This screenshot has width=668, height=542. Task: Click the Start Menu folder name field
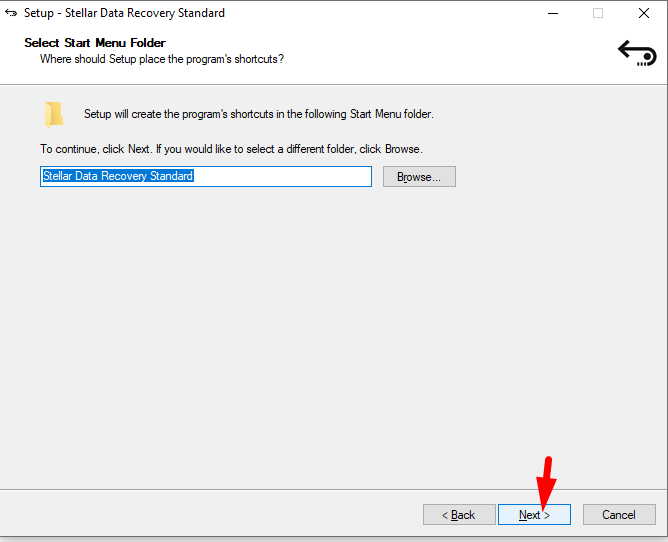pos(206,176)
